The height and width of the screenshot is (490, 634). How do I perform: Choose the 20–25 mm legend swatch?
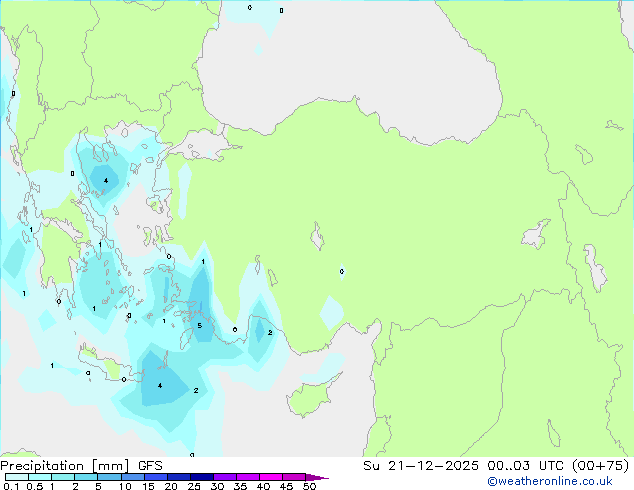coord(179,477)
